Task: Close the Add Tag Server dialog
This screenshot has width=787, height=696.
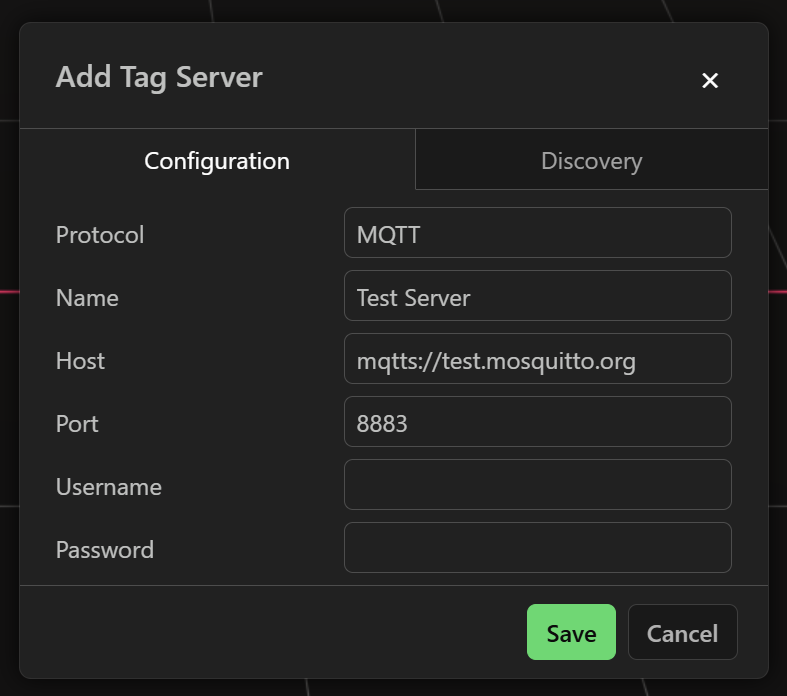Action: pos(710,81)
